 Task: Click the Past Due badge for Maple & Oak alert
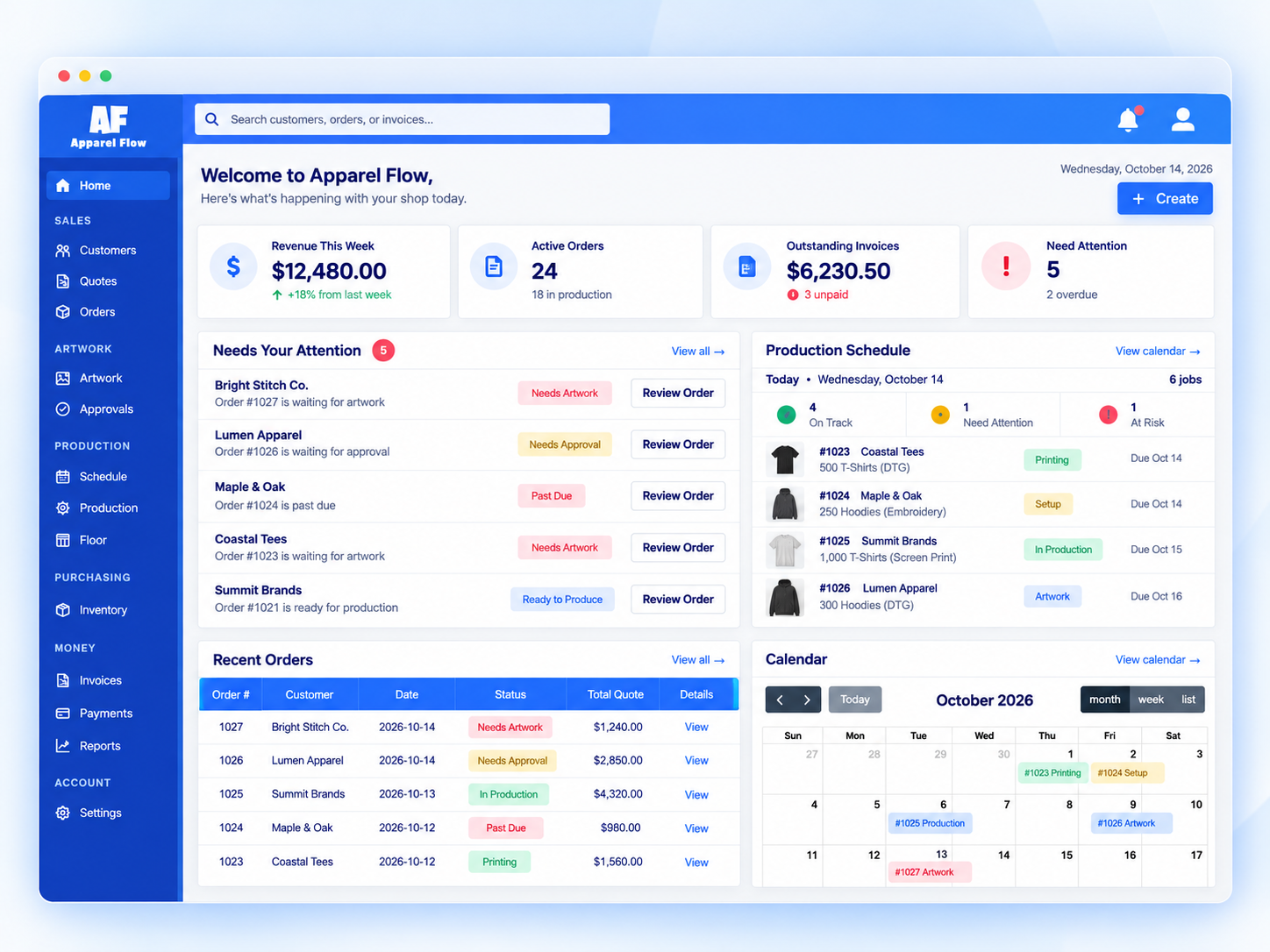552,496
